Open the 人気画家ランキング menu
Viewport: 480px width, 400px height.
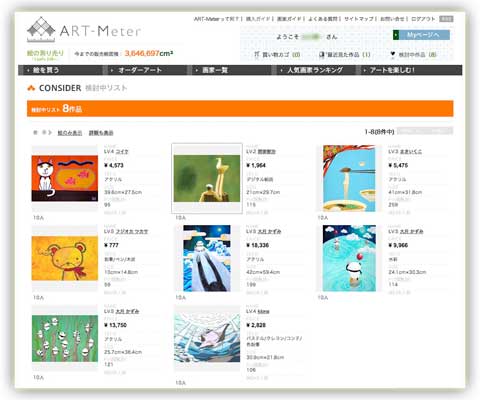315,70
